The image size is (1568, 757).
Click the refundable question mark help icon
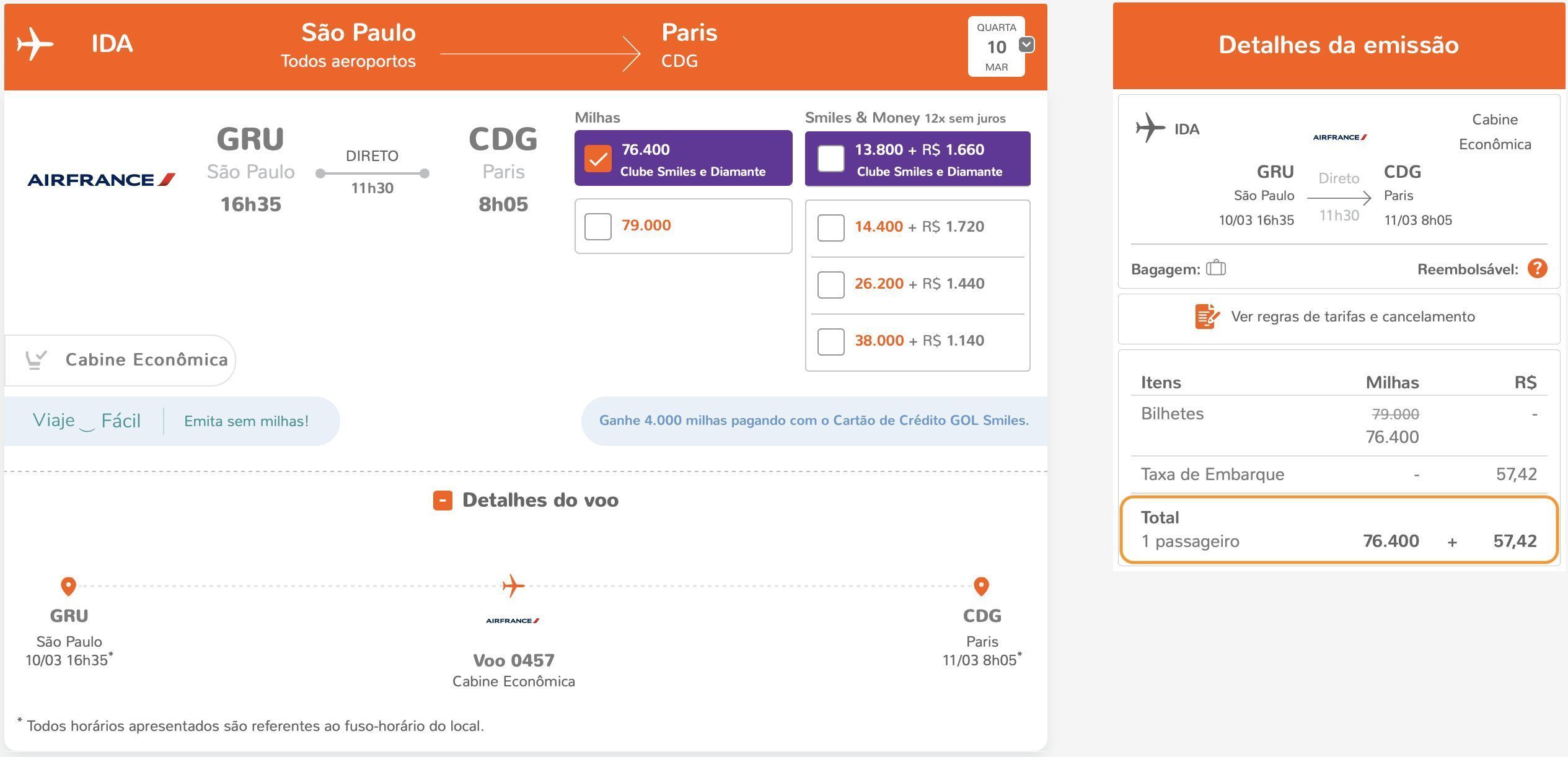coord(1537,269)
